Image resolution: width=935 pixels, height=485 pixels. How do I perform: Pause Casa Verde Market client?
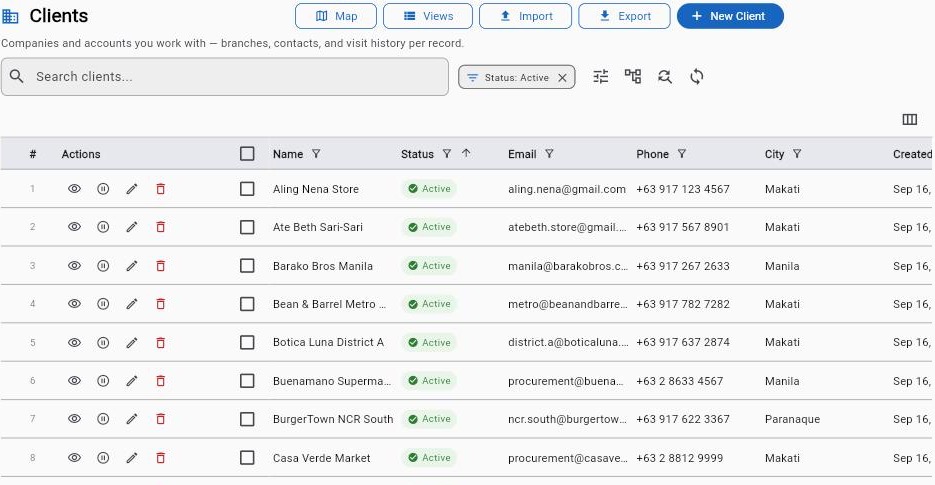click(103, 458)
